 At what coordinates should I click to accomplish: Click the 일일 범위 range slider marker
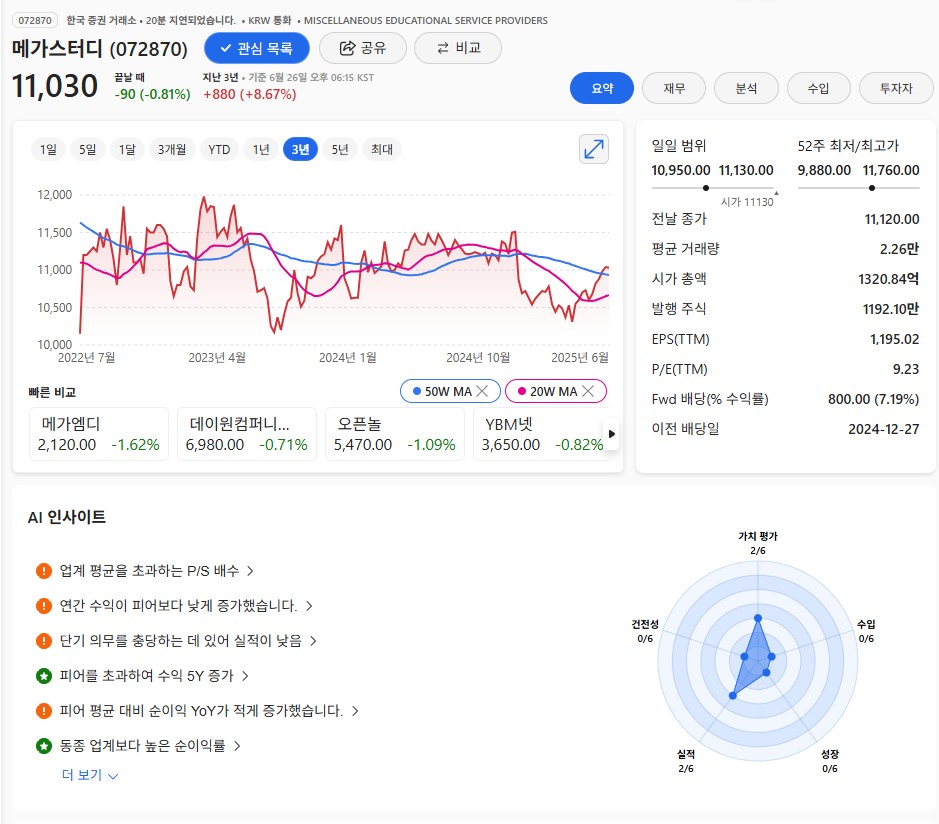tap(706, 188)
